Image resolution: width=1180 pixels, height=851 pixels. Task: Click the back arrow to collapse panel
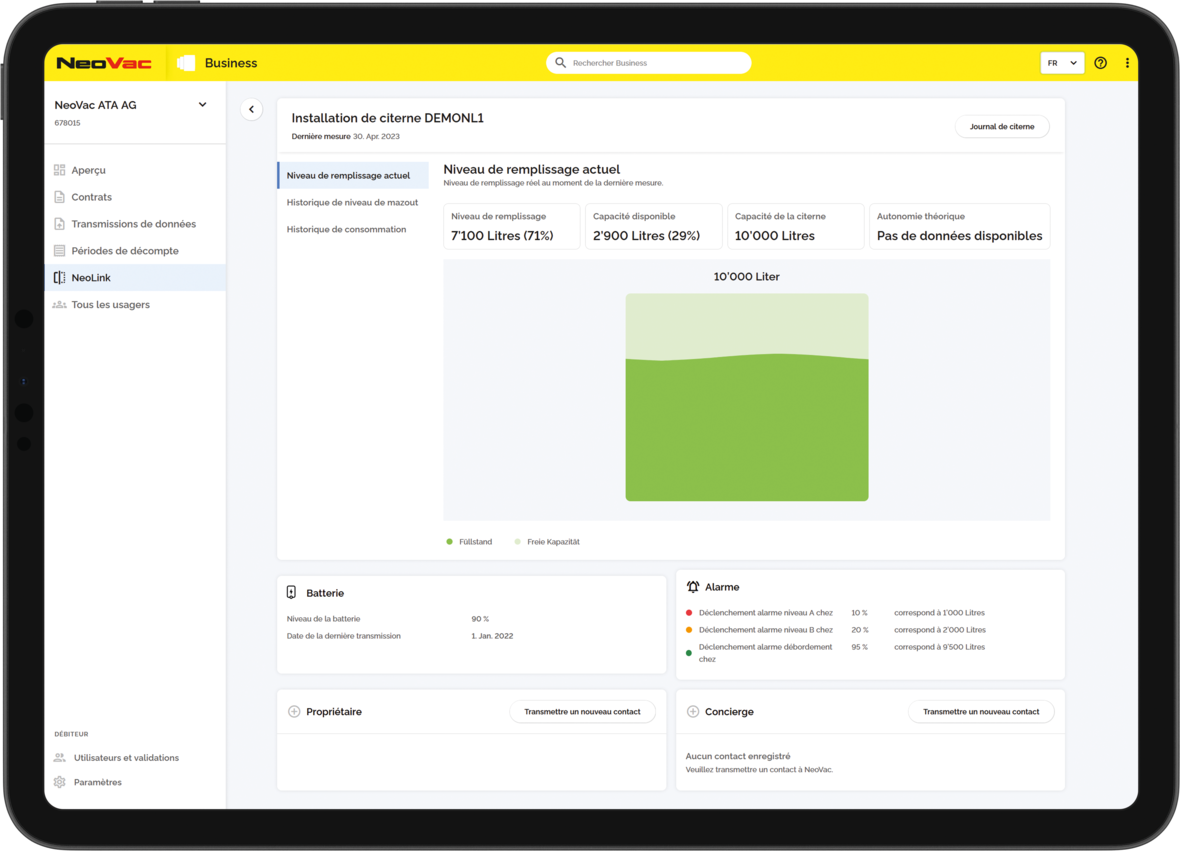[x=251, y=110]
